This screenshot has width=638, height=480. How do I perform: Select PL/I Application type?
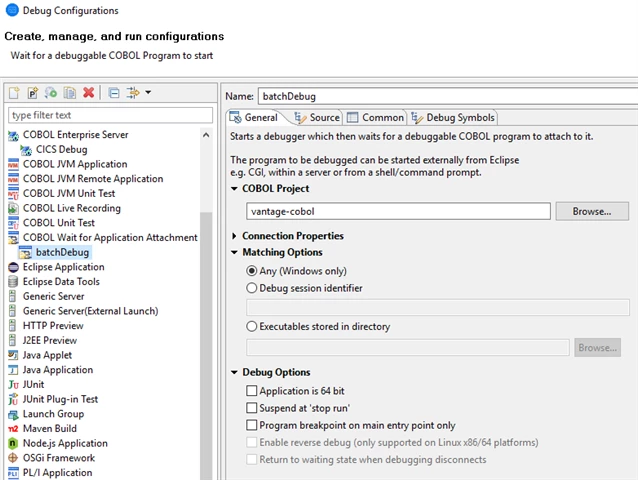pos(57,472)
